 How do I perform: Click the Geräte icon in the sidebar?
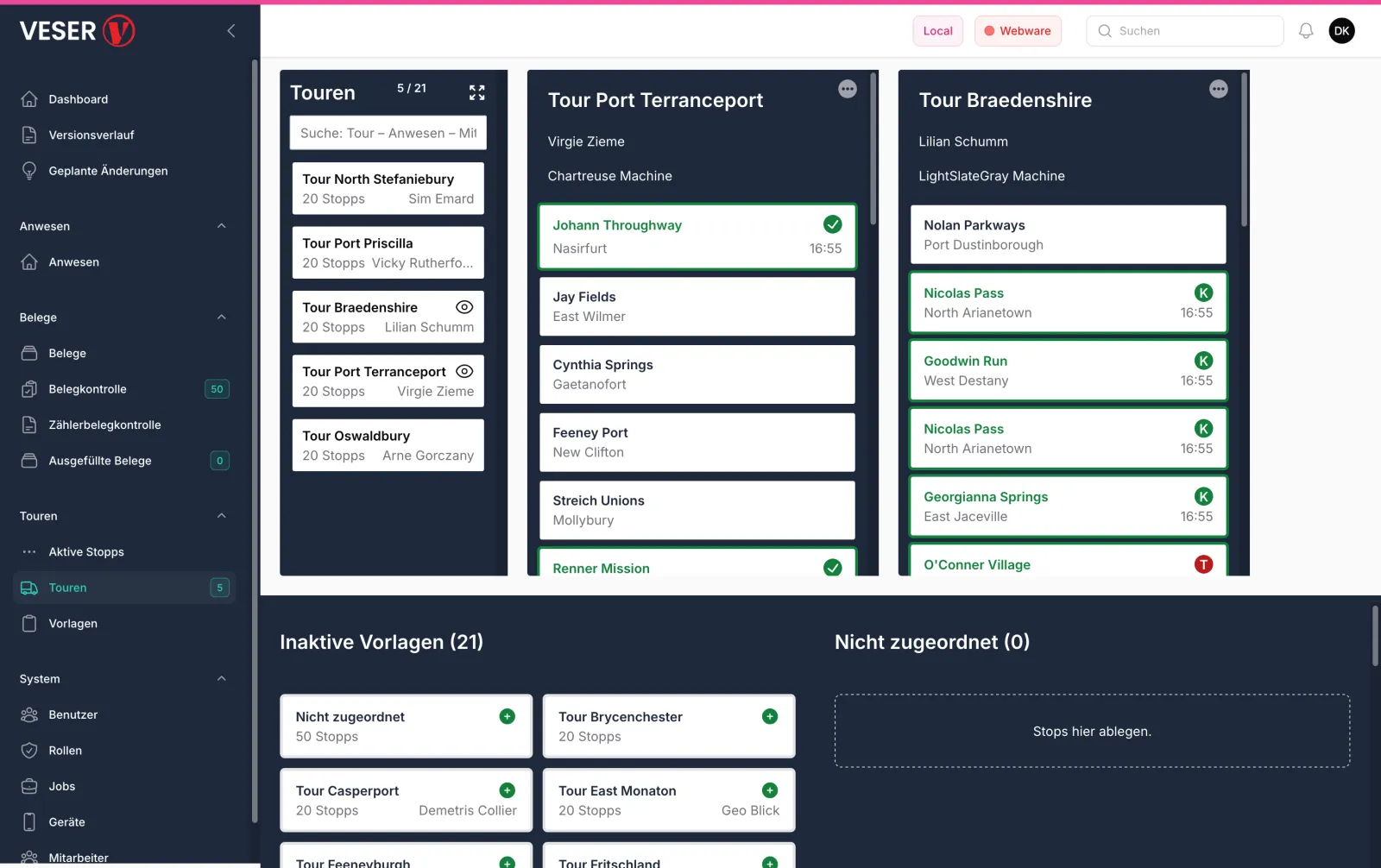pos(29,821)
